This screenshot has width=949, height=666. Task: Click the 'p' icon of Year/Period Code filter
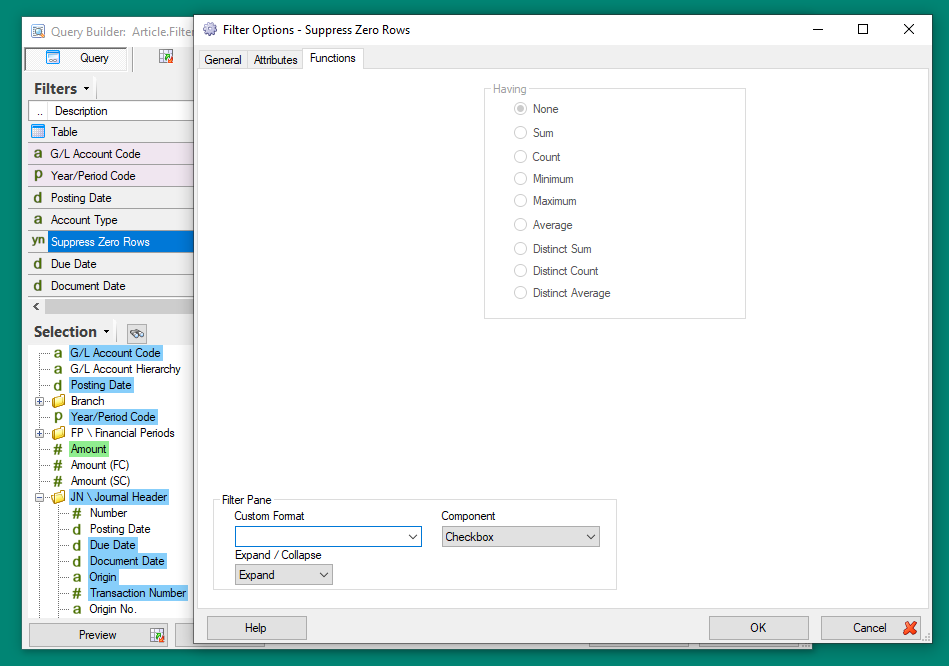[x=38, y=176]
